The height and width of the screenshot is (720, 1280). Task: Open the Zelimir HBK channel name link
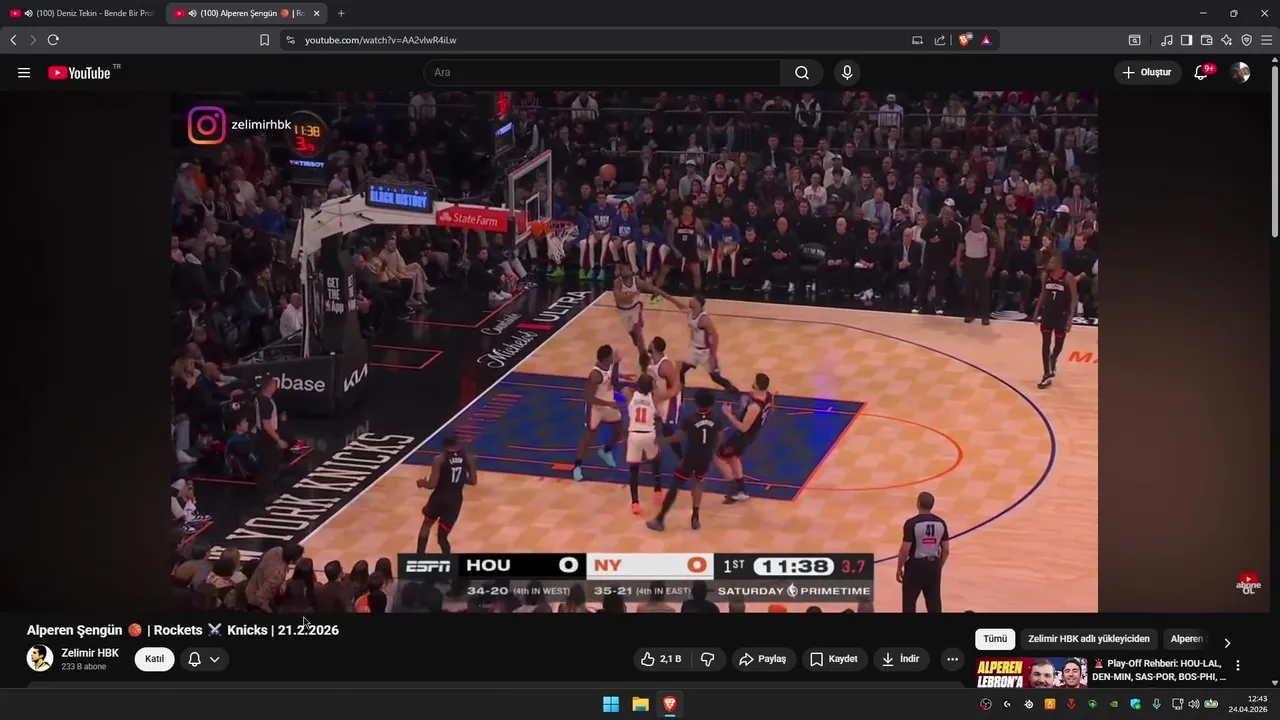coord(90,653)
